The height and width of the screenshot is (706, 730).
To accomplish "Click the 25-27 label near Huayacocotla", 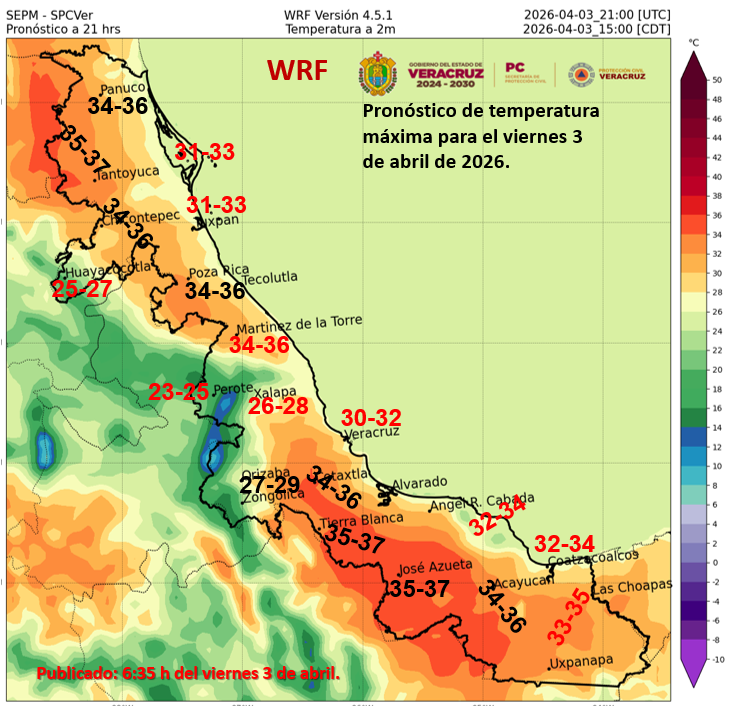I will (82, 290).
